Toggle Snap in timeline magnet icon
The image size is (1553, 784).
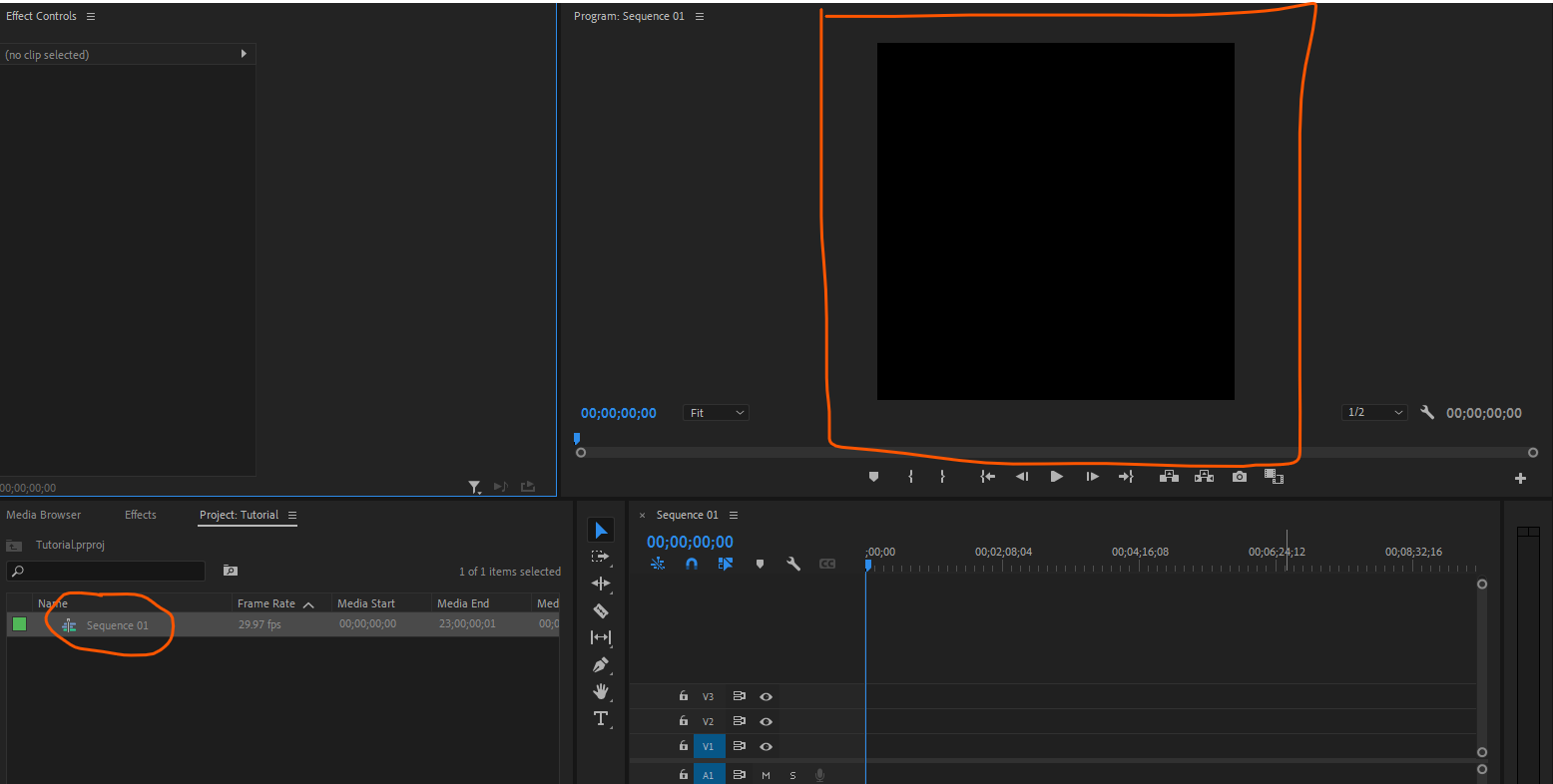(x=692, y=564)
